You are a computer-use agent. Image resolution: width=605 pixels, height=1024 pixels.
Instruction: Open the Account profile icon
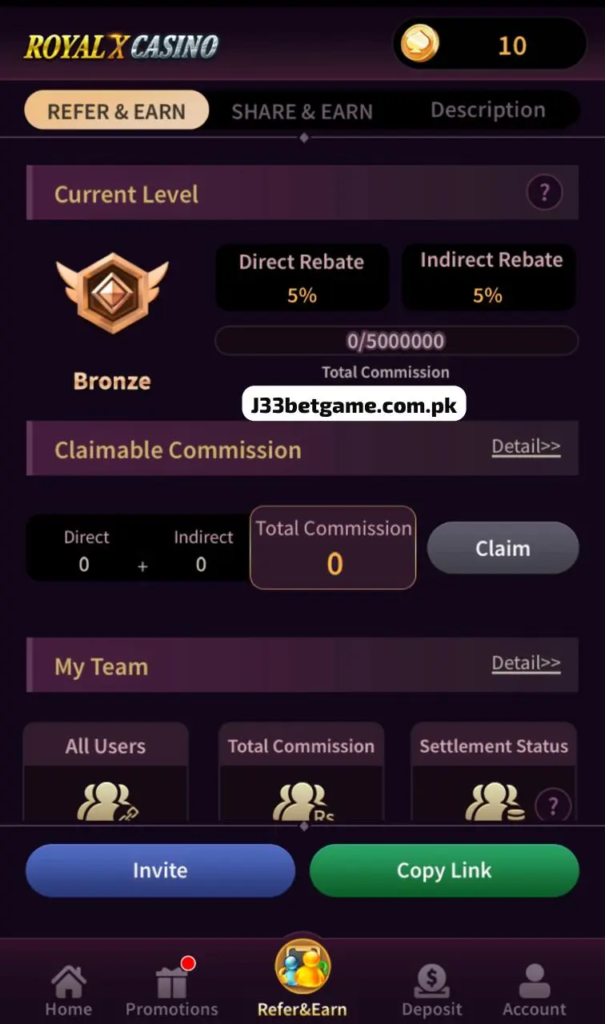click(534, 981)
